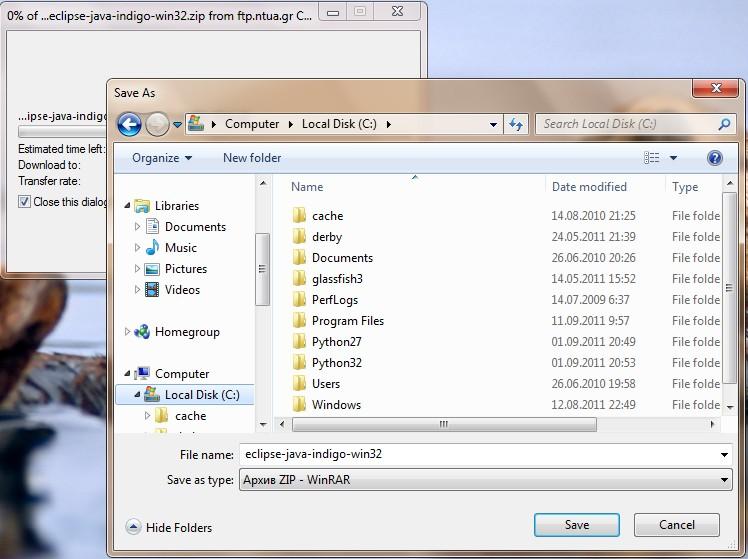The height and width of the screenshot is (559, 748).
Task: Click the Computer icon in the tree
Action: coord(142,373)
